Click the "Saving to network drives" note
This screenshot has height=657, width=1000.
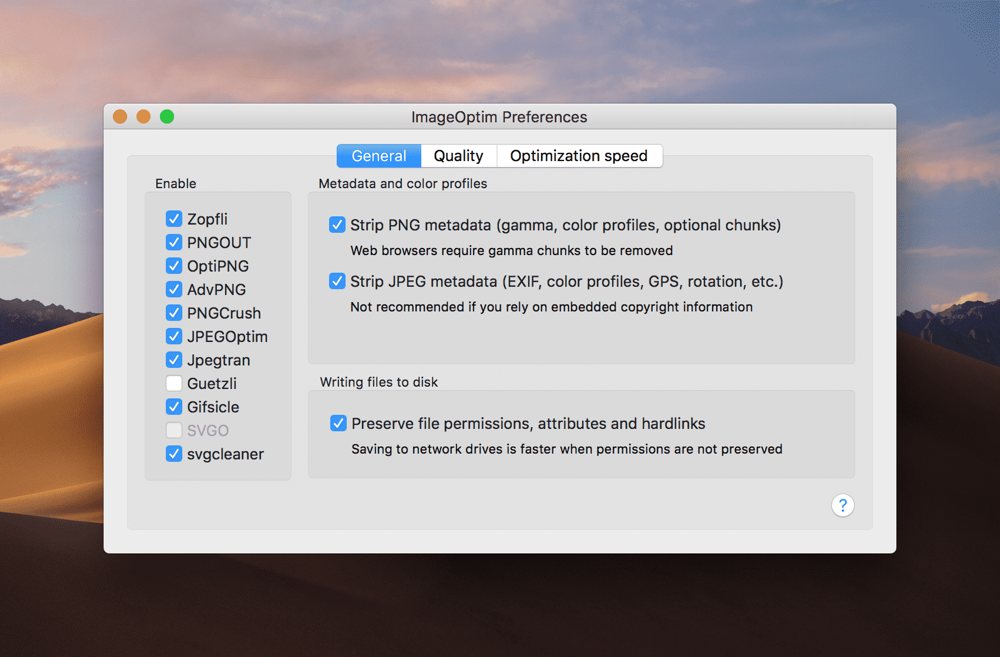click(567, 449)
